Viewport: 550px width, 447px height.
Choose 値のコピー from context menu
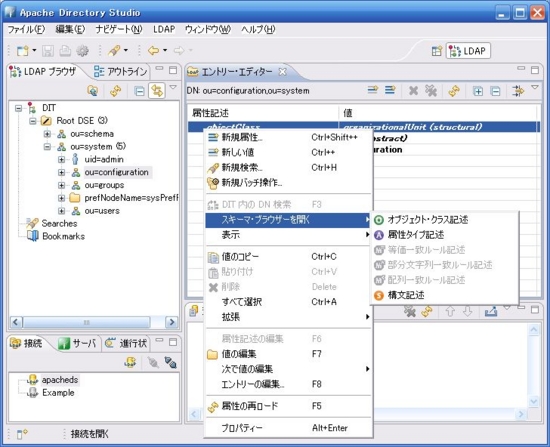[x=288, y=257]
